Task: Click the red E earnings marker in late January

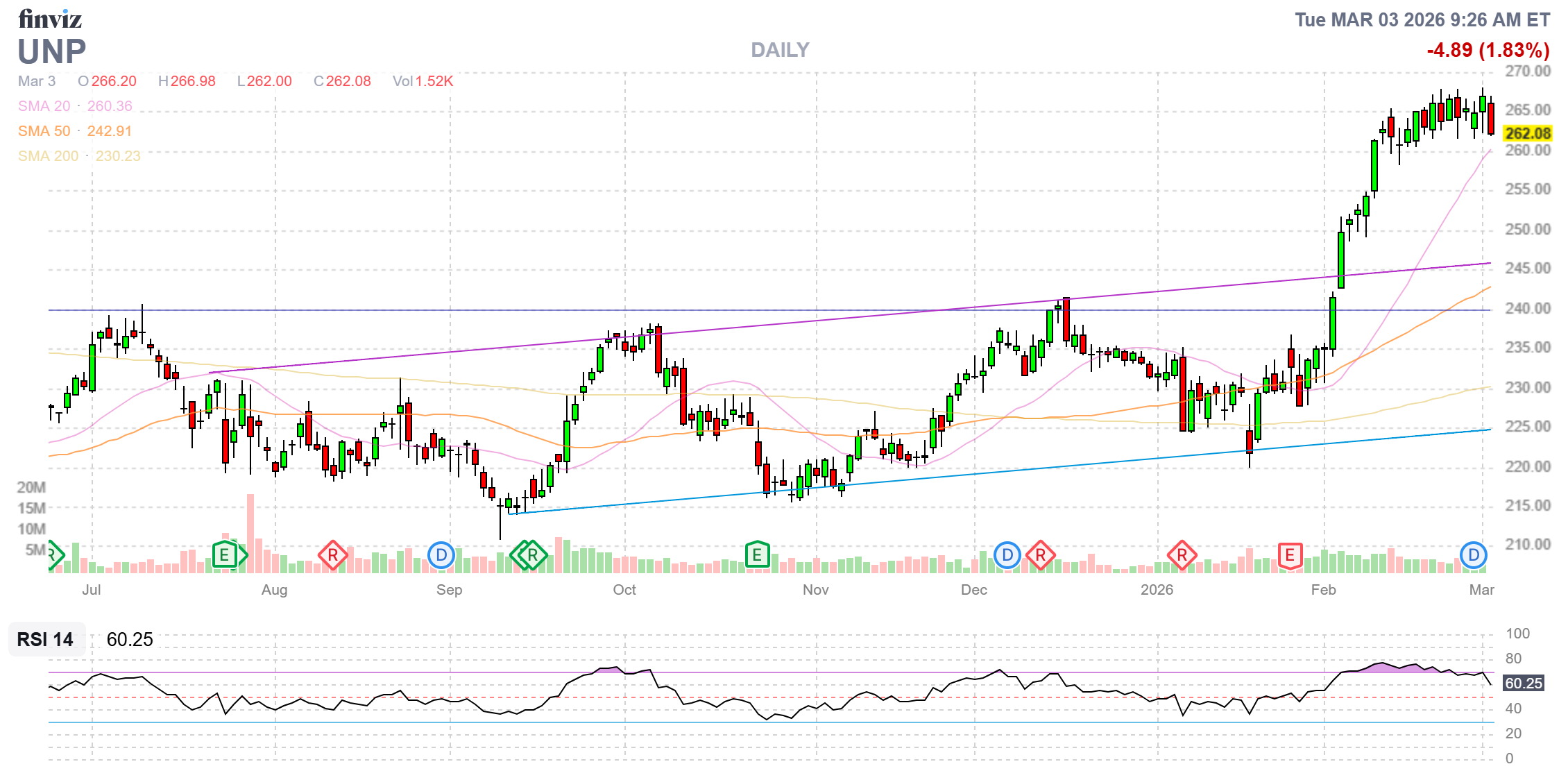Action: (x=1290, y=555)
